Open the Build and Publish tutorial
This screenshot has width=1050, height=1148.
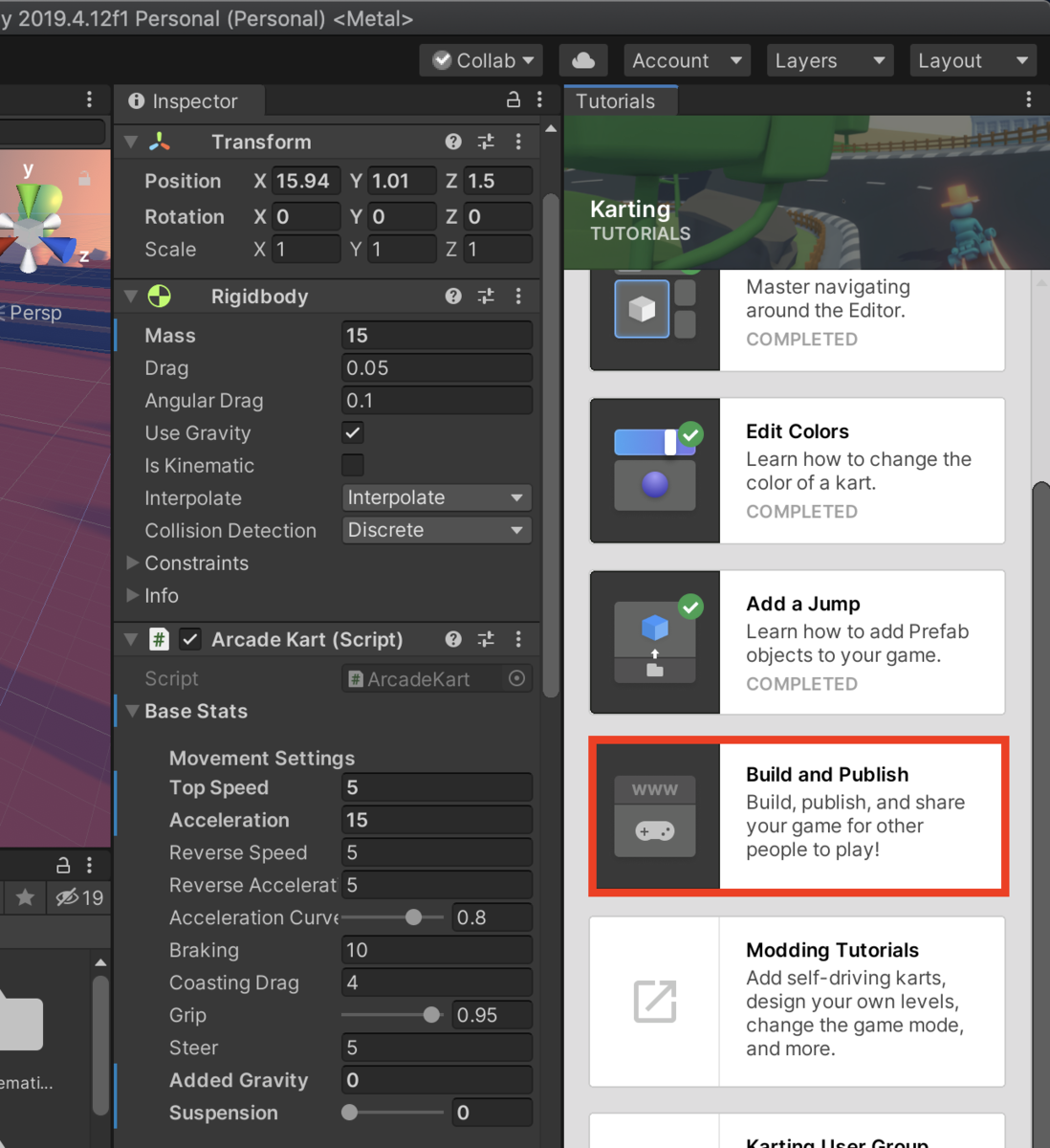click(x=798, y=816)
